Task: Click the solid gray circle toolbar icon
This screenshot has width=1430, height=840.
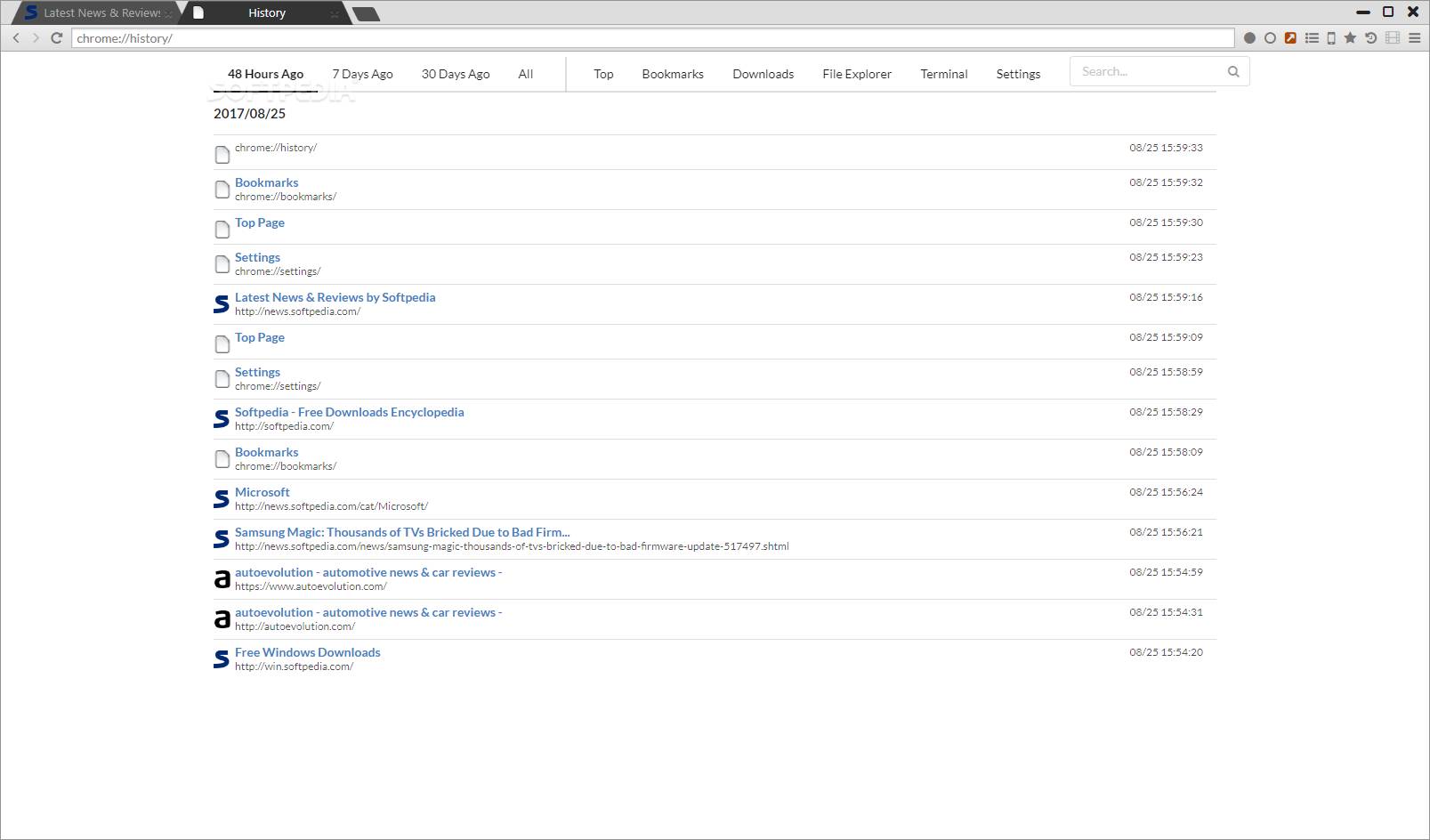Action: point(1249,38)
